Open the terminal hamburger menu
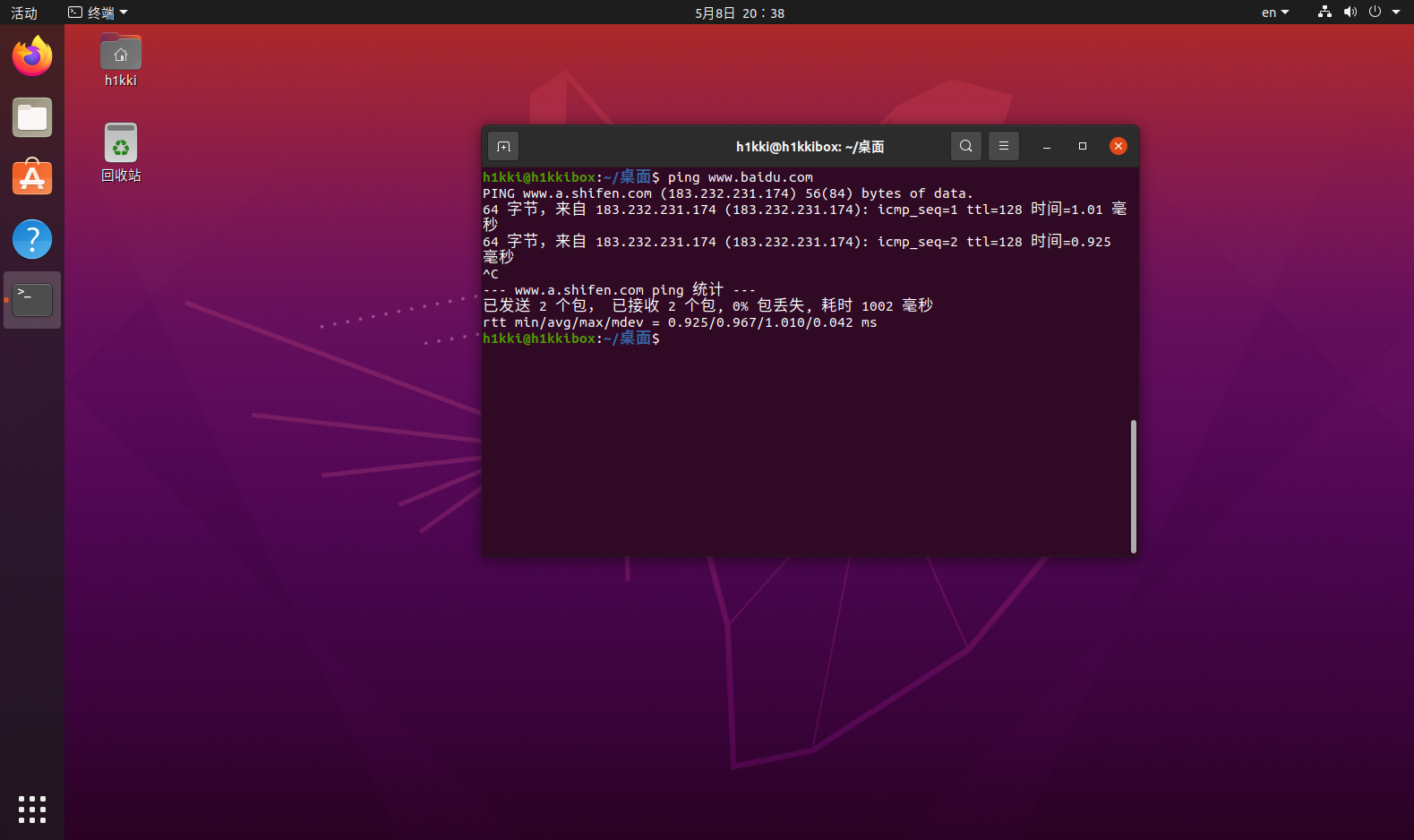This screenshot has height=840, width=1414. (x=1004, y=146)
